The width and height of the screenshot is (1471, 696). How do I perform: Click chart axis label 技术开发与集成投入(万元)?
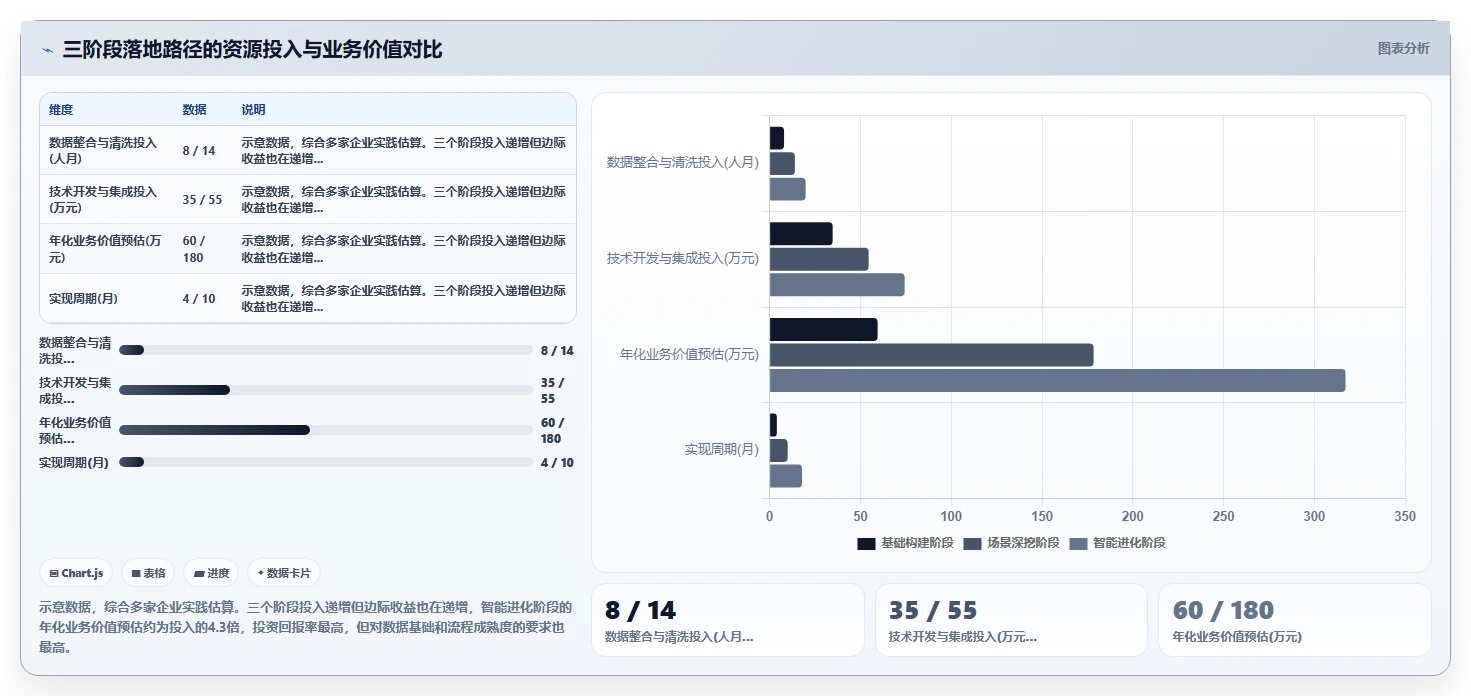(682, 258)
